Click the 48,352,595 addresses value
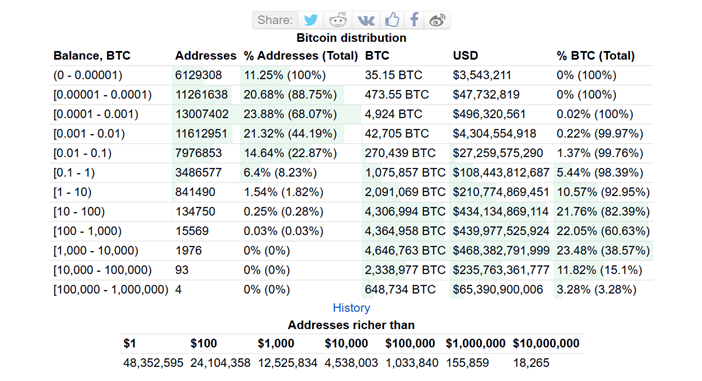Screen dimensions: 702x381 153,363
